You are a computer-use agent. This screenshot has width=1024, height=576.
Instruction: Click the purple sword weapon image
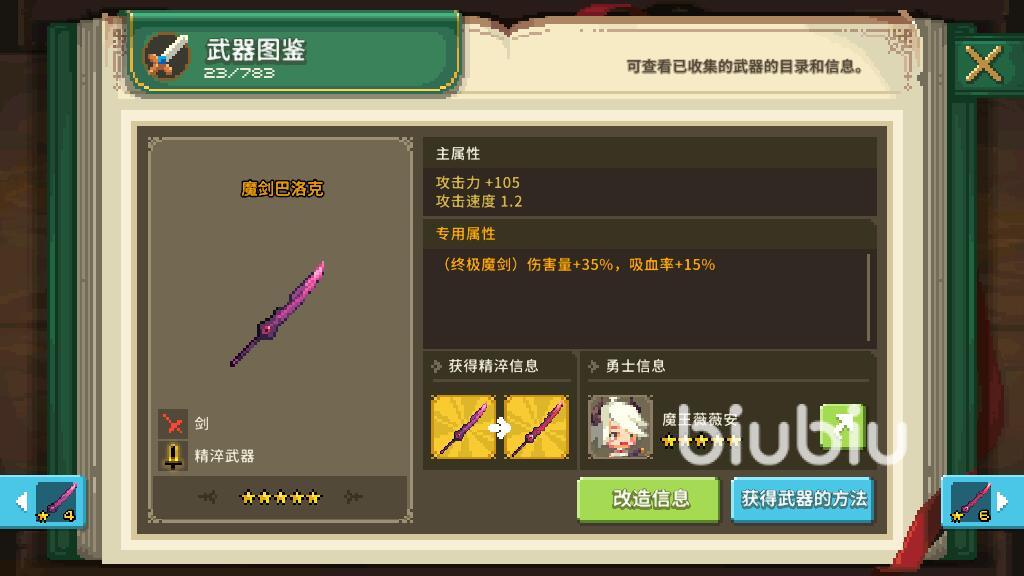click(x=278, y=314)
